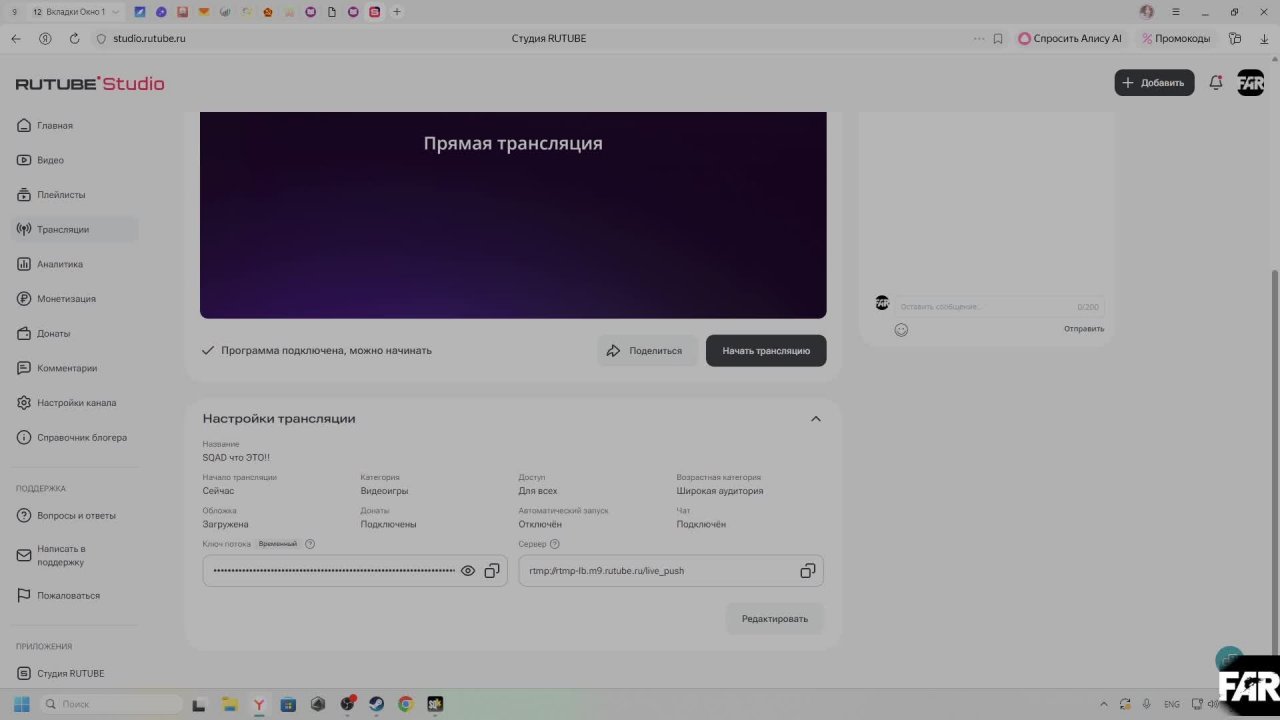Copy the stream key
This screenshot has width=1280, height=720.
[x=492, y=571]
